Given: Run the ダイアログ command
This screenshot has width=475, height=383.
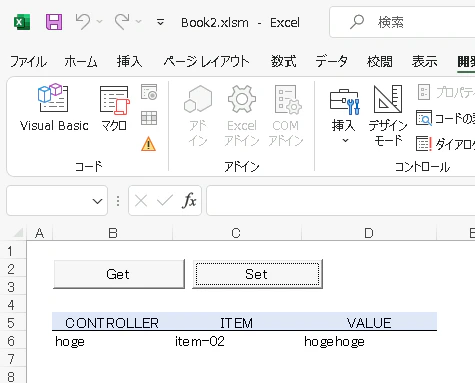Looking at the screenshot, I should pyautogui.click(x=446, y=144).
